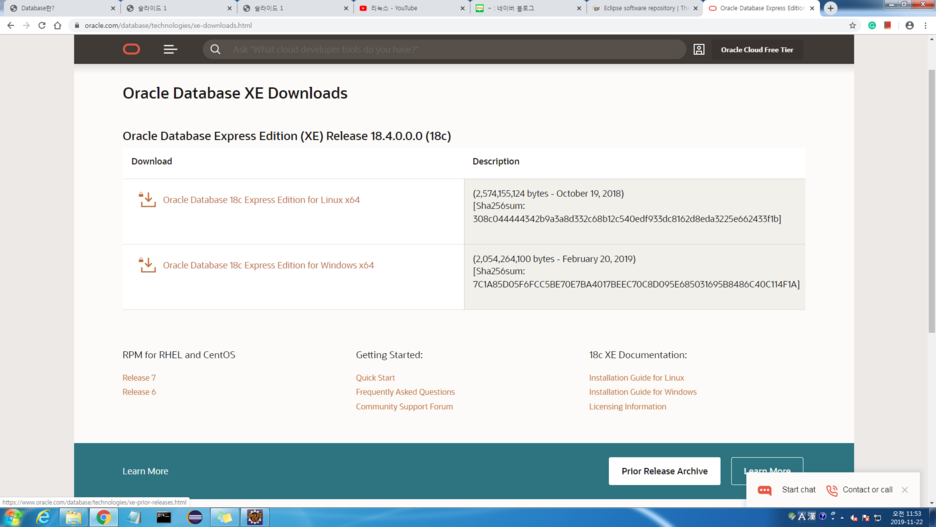The image size is (936, 527).
Task: Open the Licensing Information link
Action: click(627, 406)
